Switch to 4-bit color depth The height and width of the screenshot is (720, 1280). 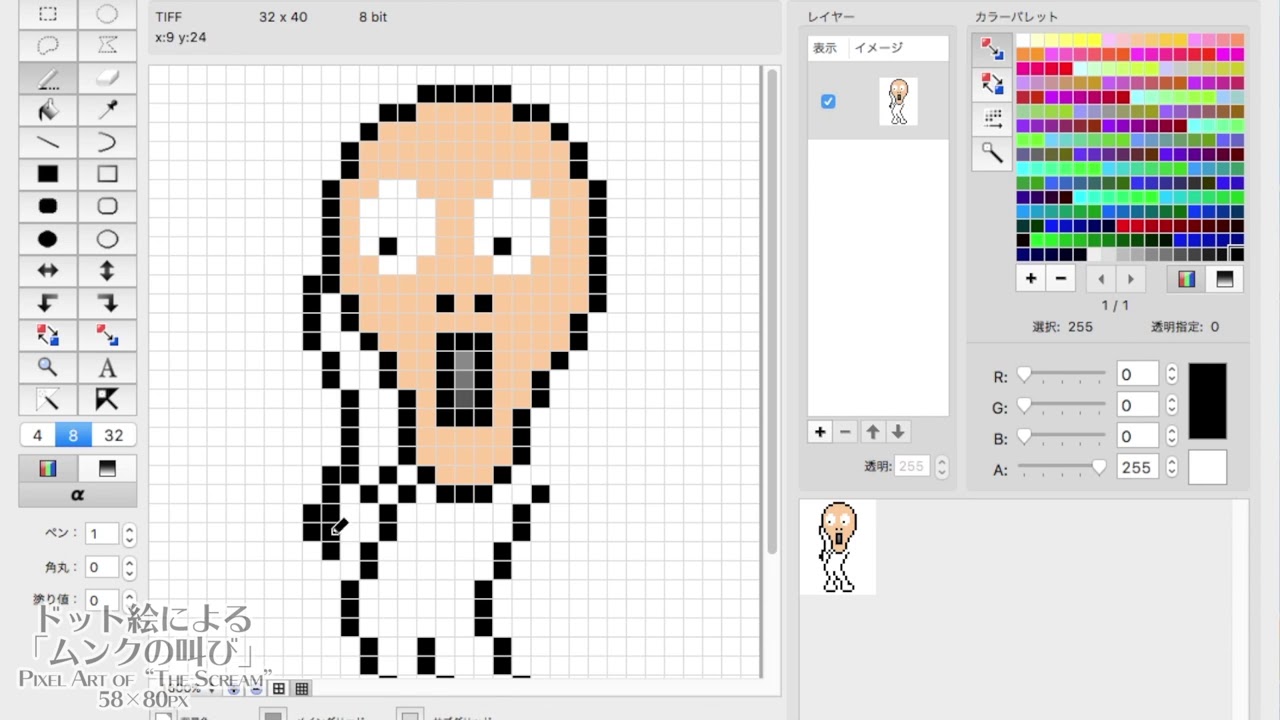click(37, 435)
